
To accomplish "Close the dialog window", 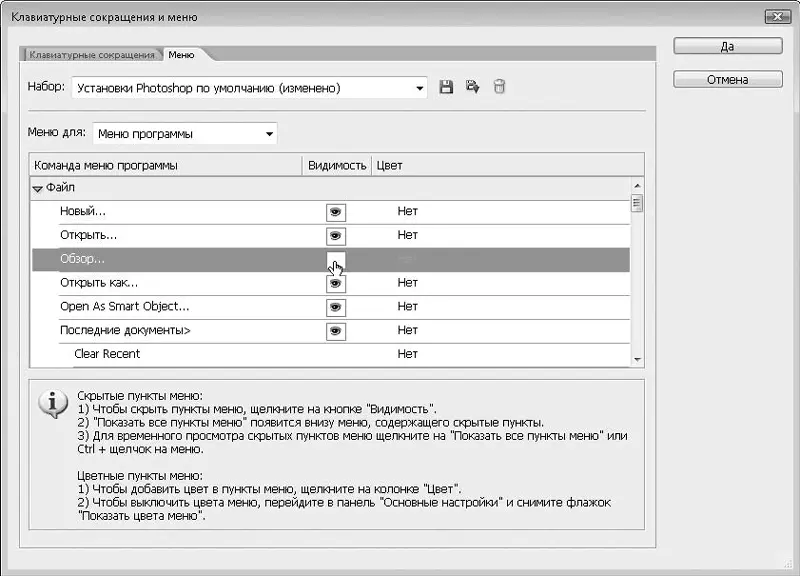I will pos(778,17).
